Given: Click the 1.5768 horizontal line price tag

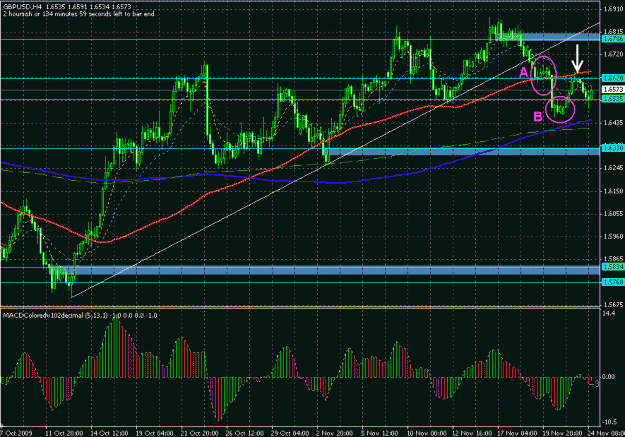Looking at the screenshot, I should pyautogui.click(x=613, y=282).
